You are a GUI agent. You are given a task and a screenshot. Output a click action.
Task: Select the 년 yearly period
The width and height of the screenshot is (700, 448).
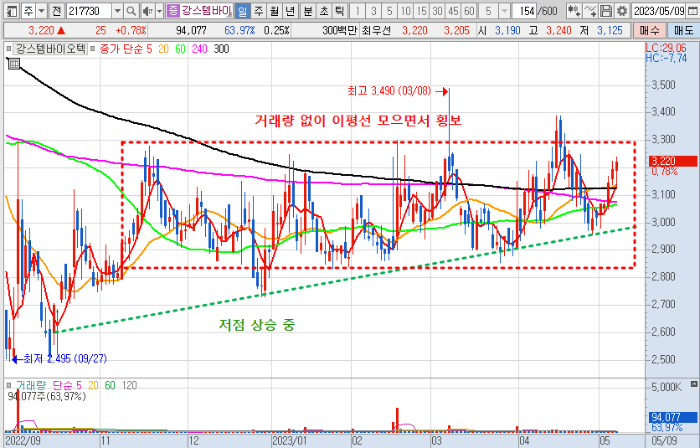pos(290,11)
